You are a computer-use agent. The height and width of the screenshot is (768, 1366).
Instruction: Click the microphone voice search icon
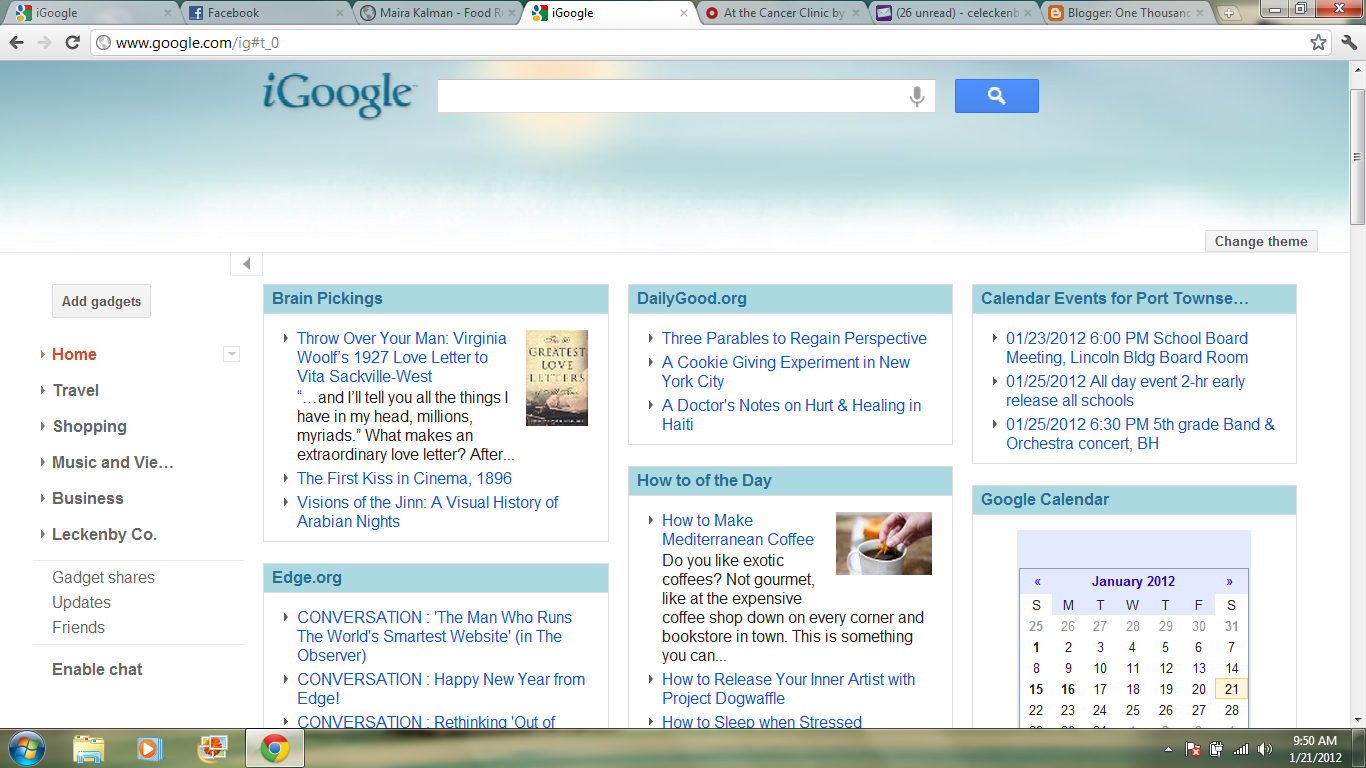916,96
